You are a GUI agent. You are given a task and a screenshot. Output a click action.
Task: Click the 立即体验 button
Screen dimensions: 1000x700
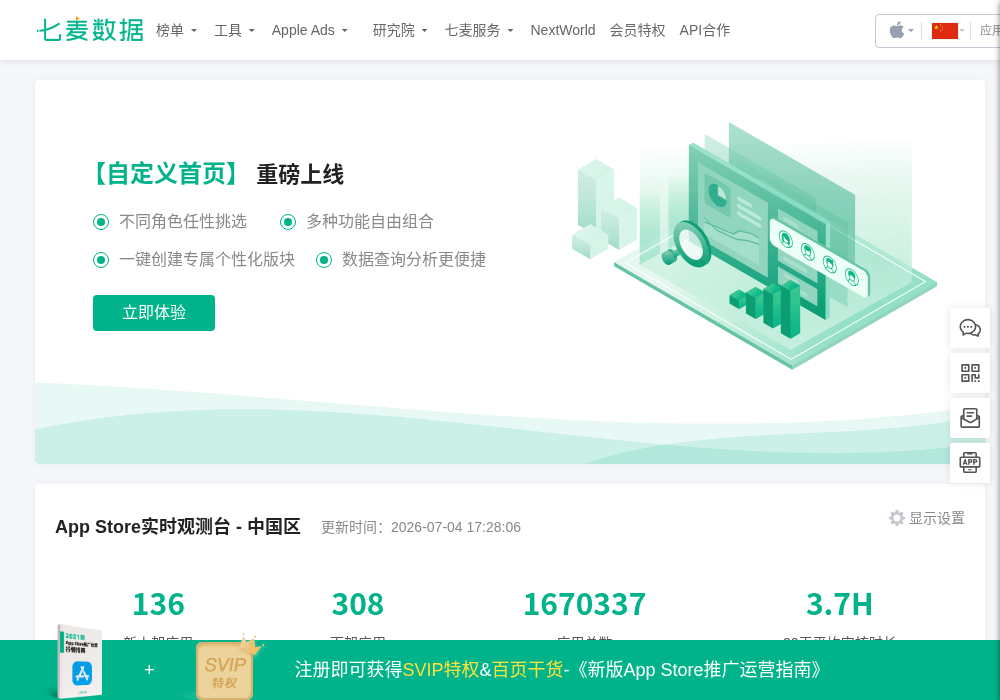(x=154, y=312)
